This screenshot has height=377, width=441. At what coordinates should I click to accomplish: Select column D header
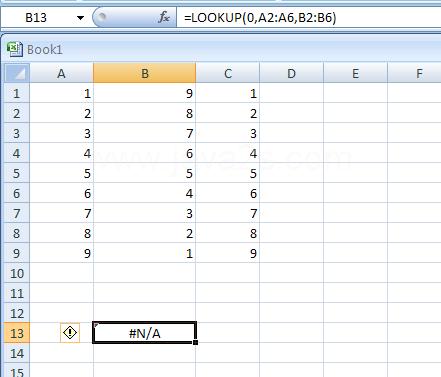click(291, 73)
